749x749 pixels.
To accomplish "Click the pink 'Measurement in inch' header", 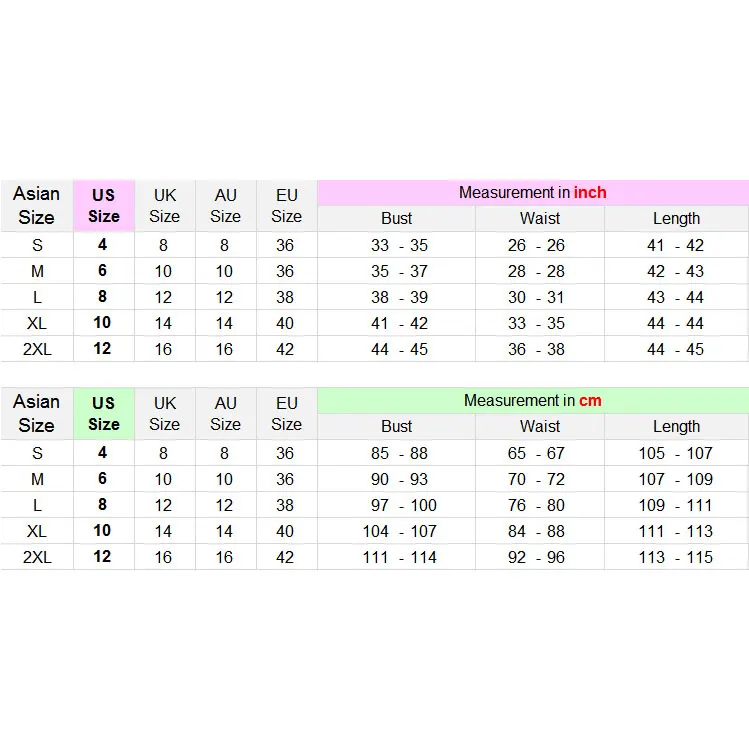I will pos(532,192).
